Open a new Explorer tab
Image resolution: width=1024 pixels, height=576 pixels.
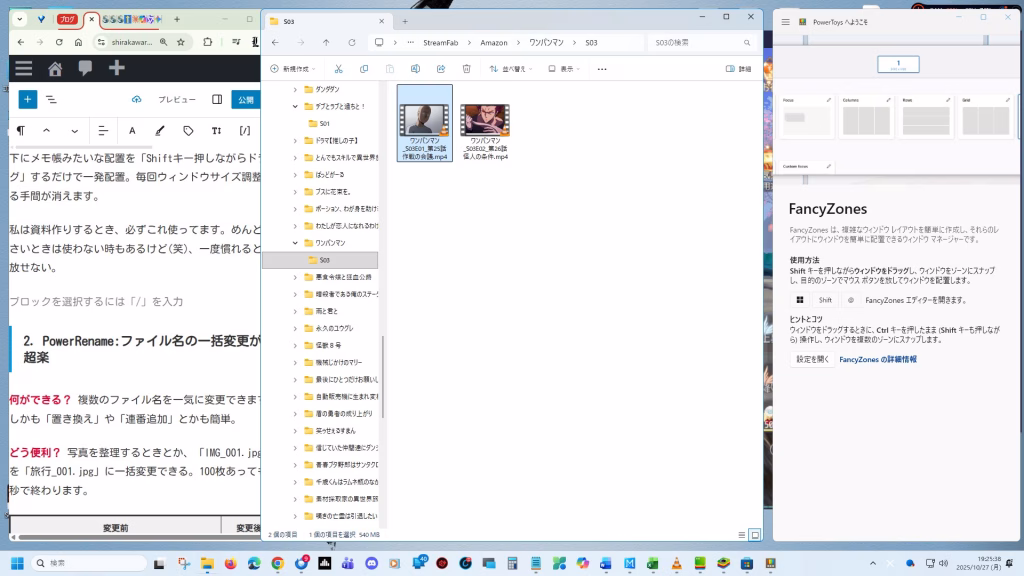click(405, 21)
